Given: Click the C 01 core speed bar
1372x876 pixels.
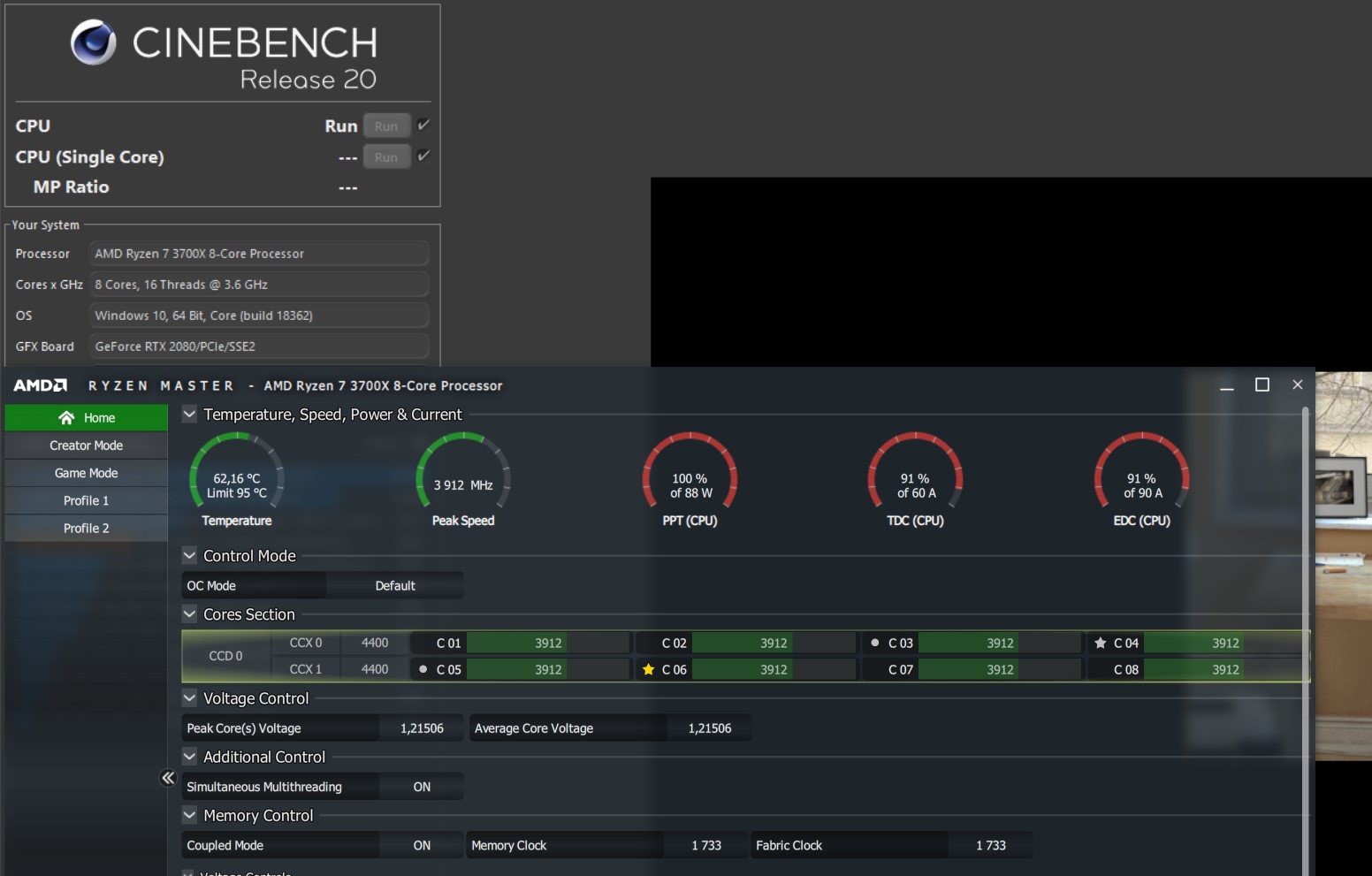Looking at the screenshot, I should 548,643.
